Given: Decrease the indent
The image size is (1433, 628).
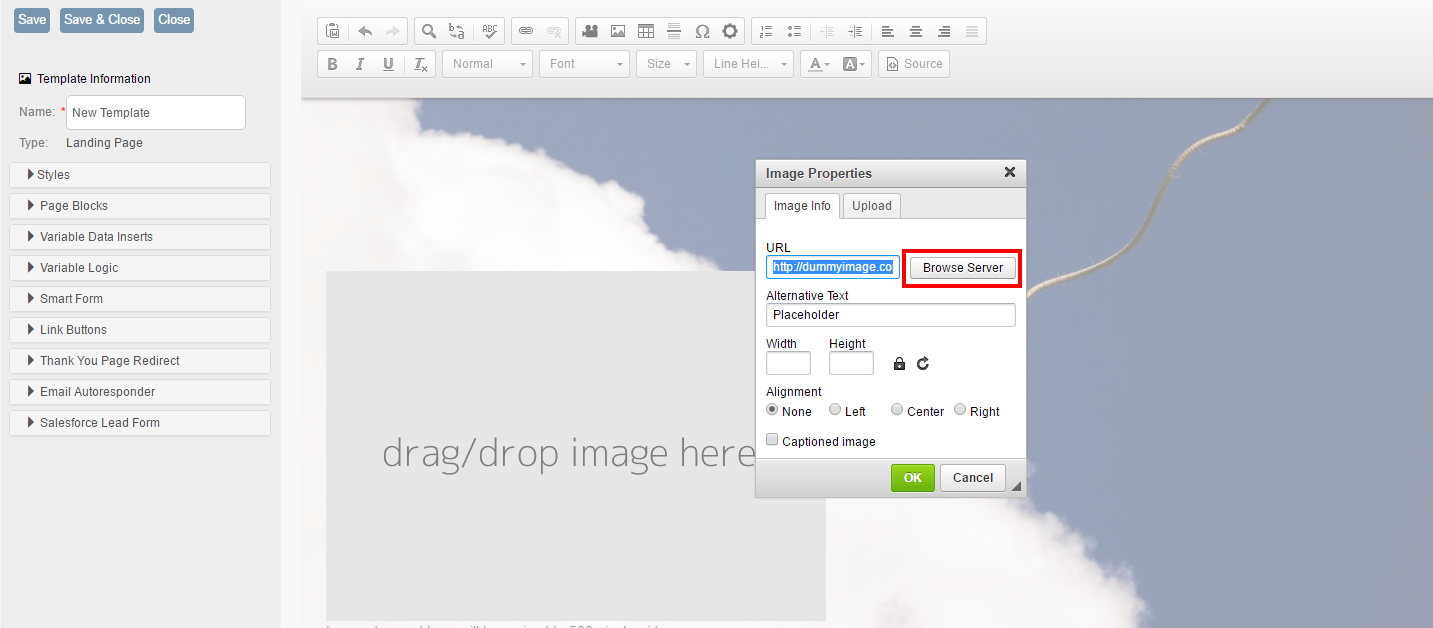Looking at the screenshot, I should 827,31.
